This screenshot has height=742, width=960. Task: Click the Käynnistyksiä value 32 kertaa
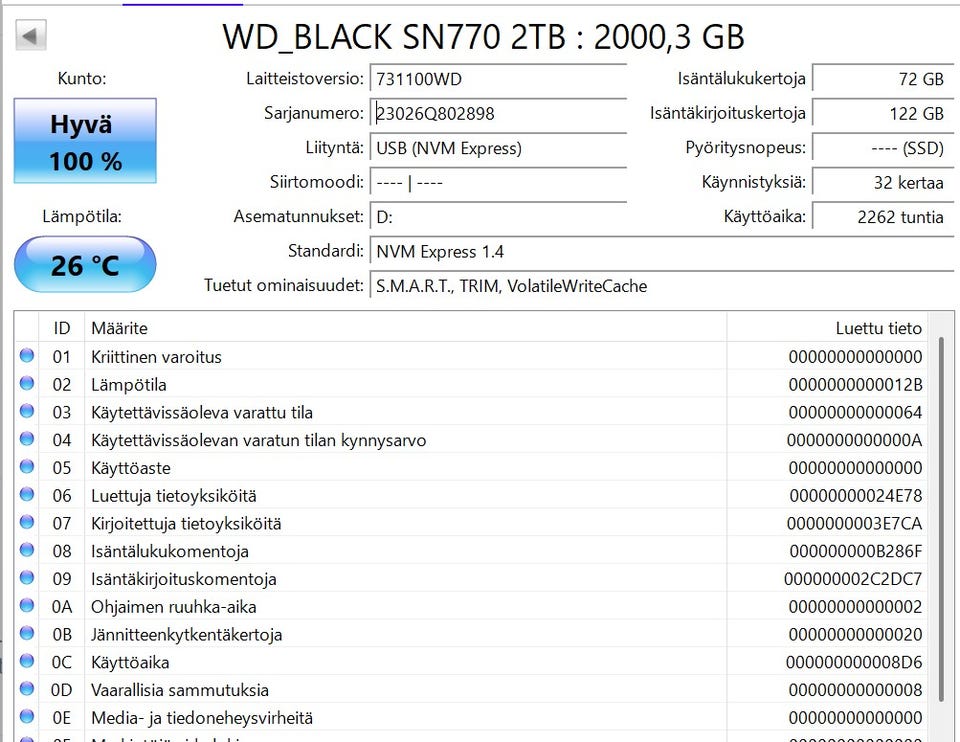pyautogui.click(x=883, y=182)
